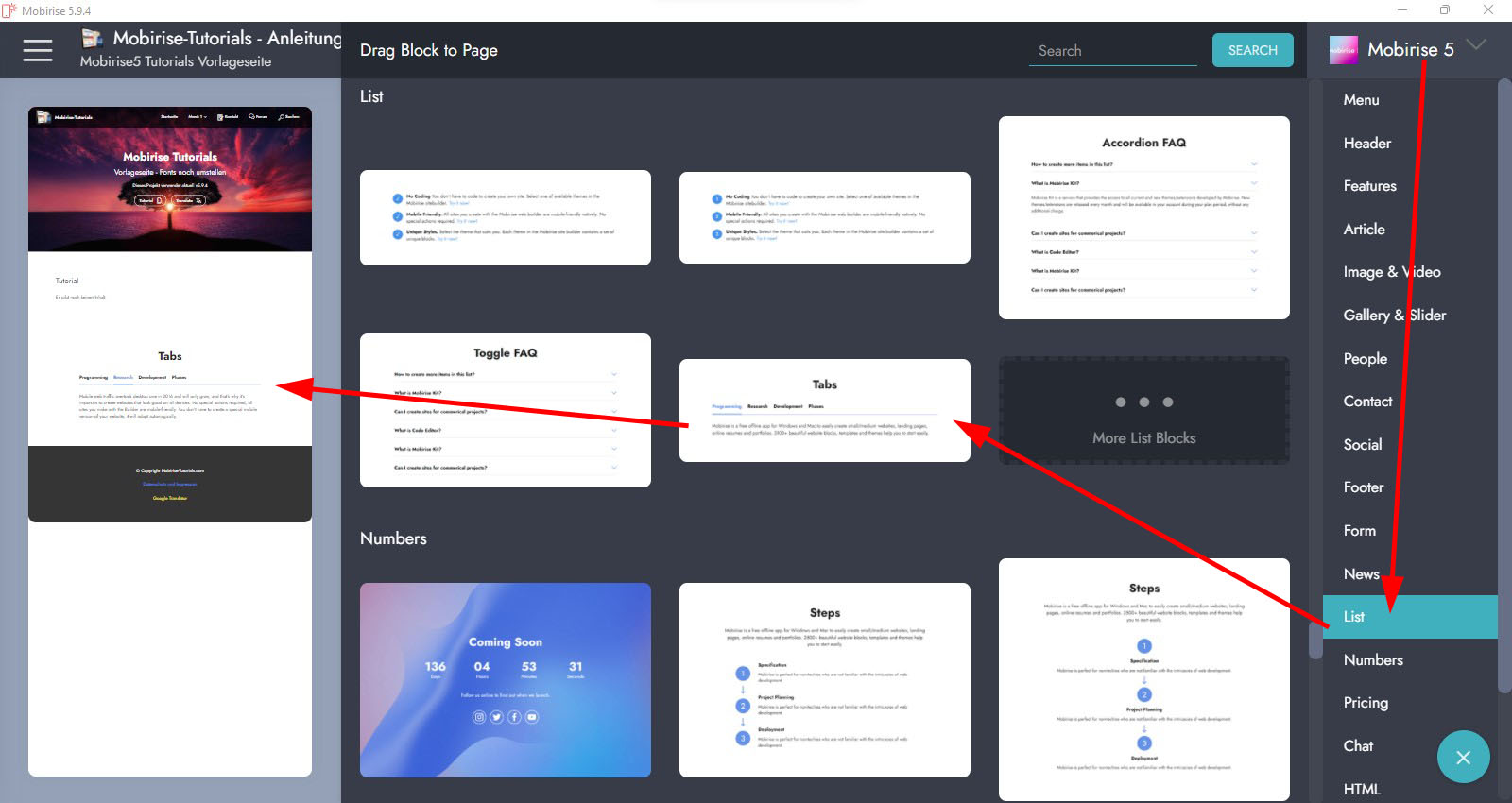Close the block panel with the X button

[x=1463, y=757]
